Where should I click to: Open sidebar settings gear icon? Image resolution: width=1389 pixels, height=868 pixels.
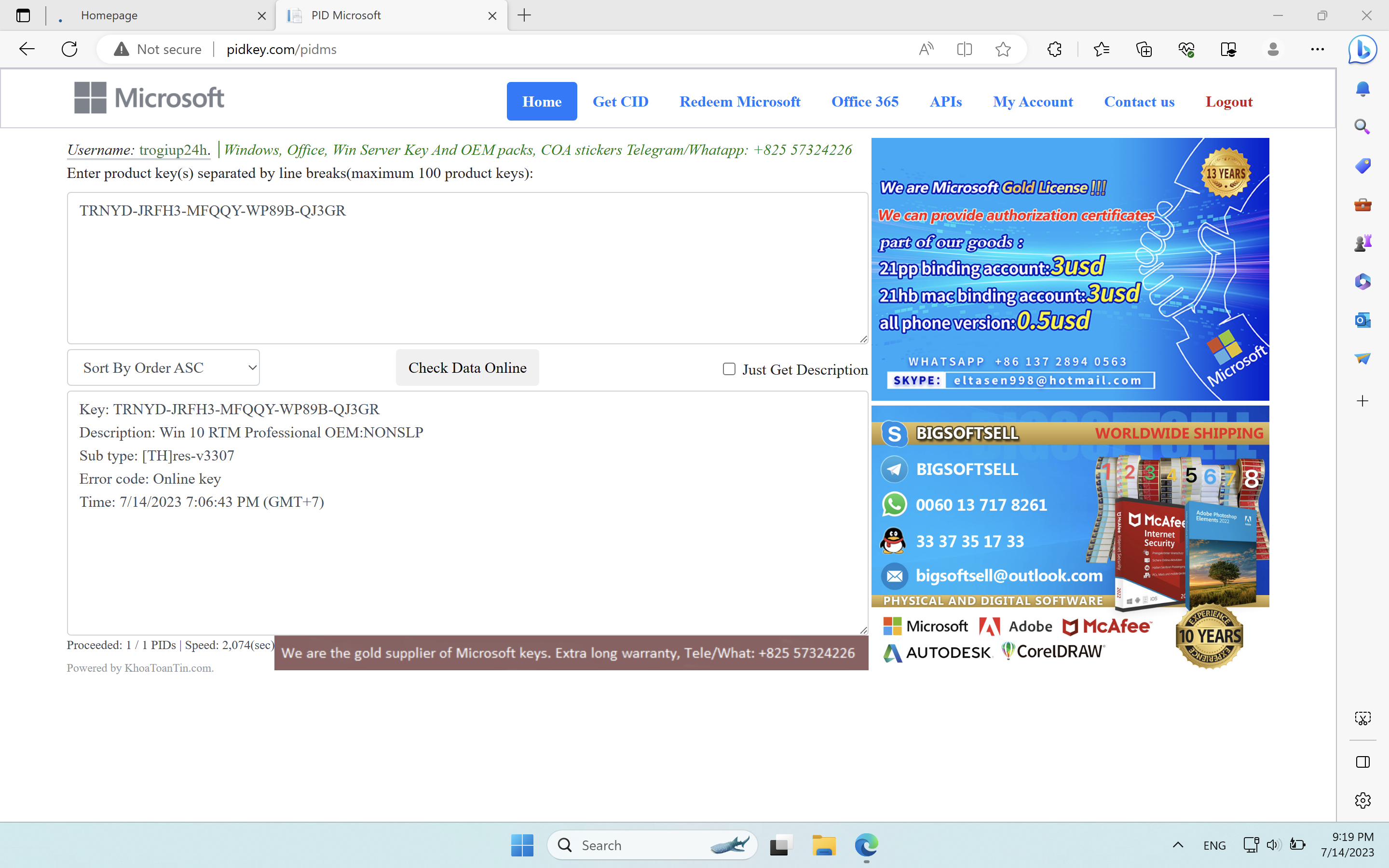pyautogui.click(x=1362, y=800)
